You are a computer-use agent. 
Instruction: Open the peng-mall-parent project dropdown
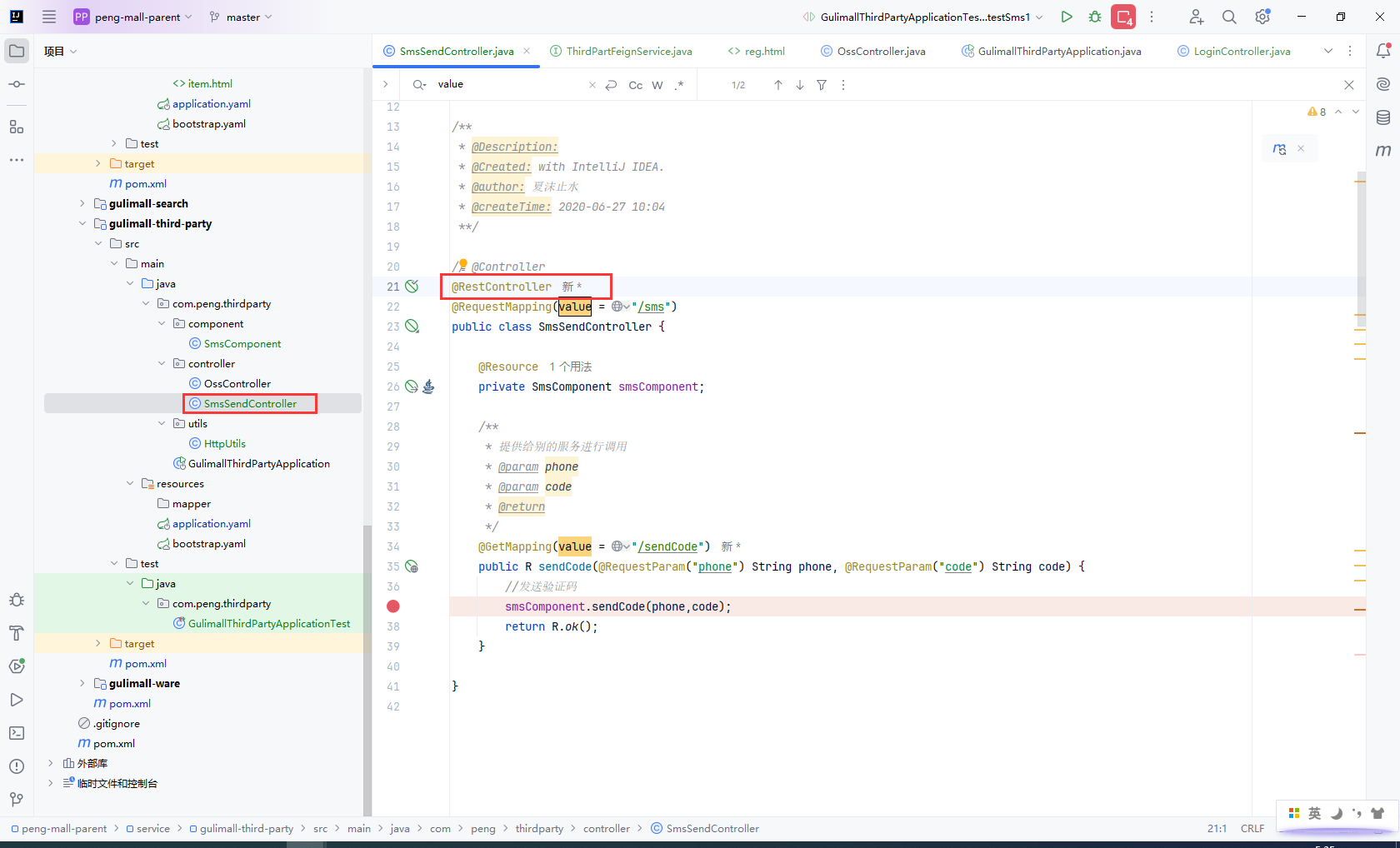pos(133,17)
